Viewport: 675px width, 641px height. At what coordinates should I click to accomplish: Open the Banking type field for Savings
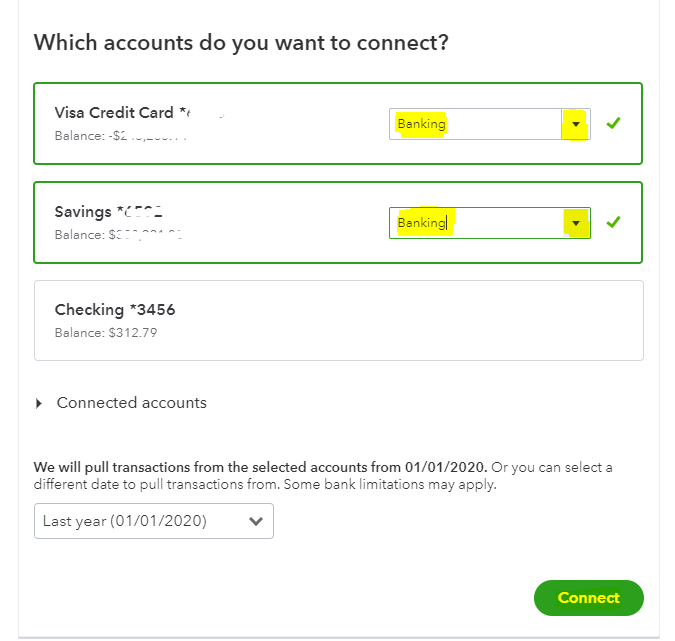(x=475, y=223)
